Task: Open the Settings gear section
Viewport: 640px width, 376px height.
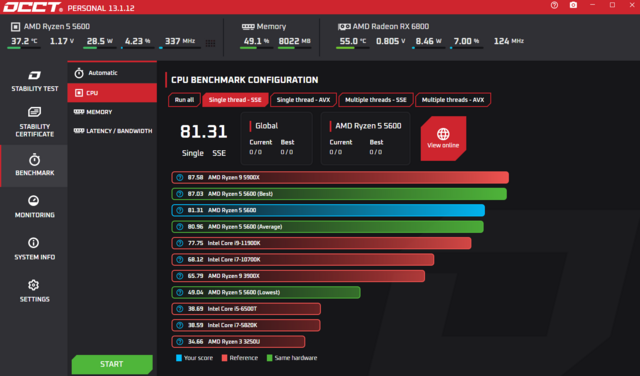Action: 34,291
